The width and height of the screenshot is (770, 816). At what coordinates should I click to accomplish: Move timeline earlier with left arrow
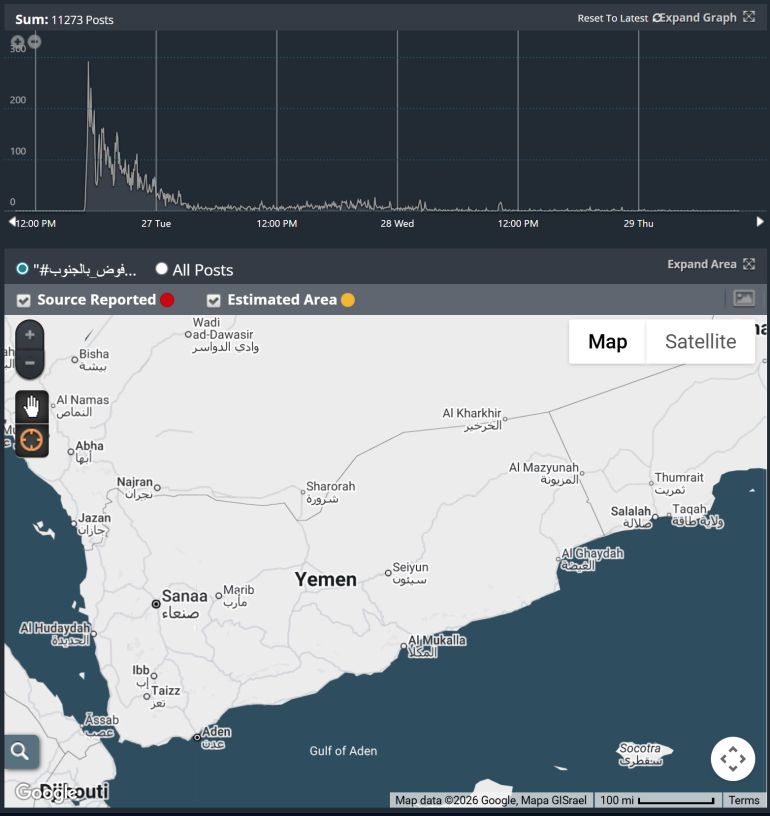(x=12, y=222)
